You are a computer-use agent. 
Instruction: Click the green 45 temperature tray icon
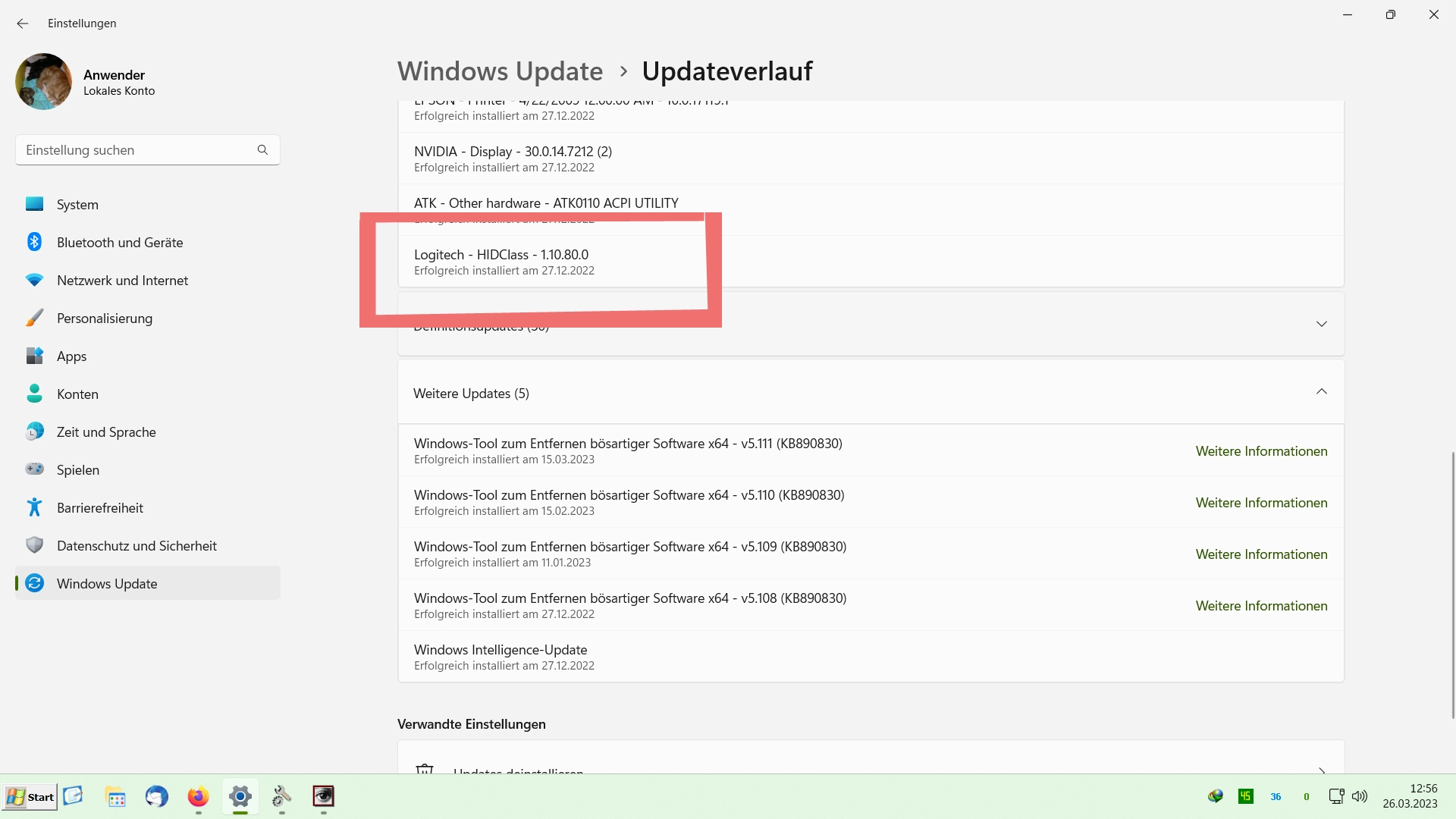tap(1246, 796)
